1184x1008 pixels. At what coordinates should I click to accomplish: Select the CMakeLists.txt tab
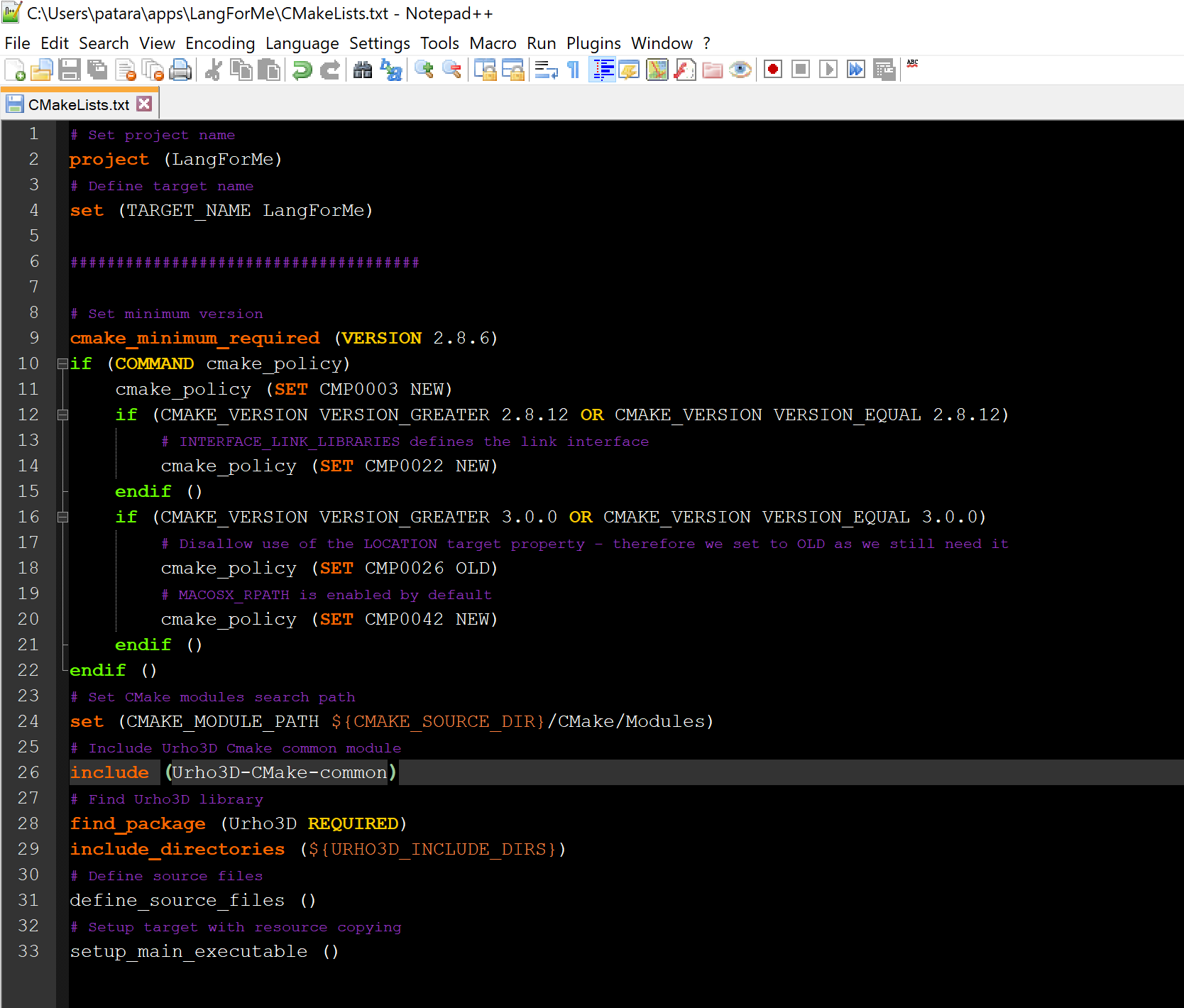click(79, 104)
